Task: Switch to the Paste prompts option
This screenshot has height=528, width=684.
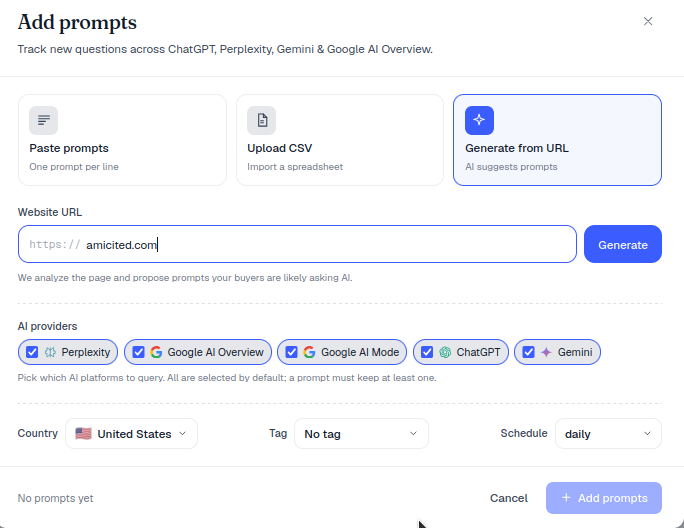Action: [x=122, y=140]
